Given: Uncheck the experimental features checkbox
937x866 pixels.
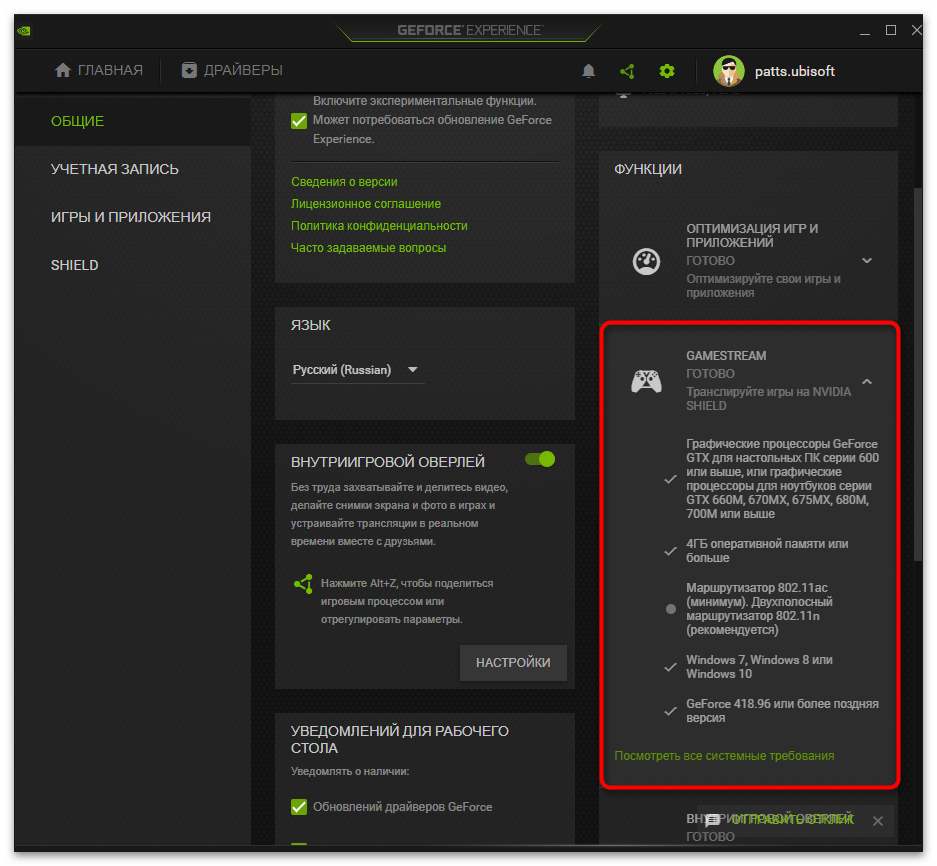Looking at the screenshot, I should [299, 121].
